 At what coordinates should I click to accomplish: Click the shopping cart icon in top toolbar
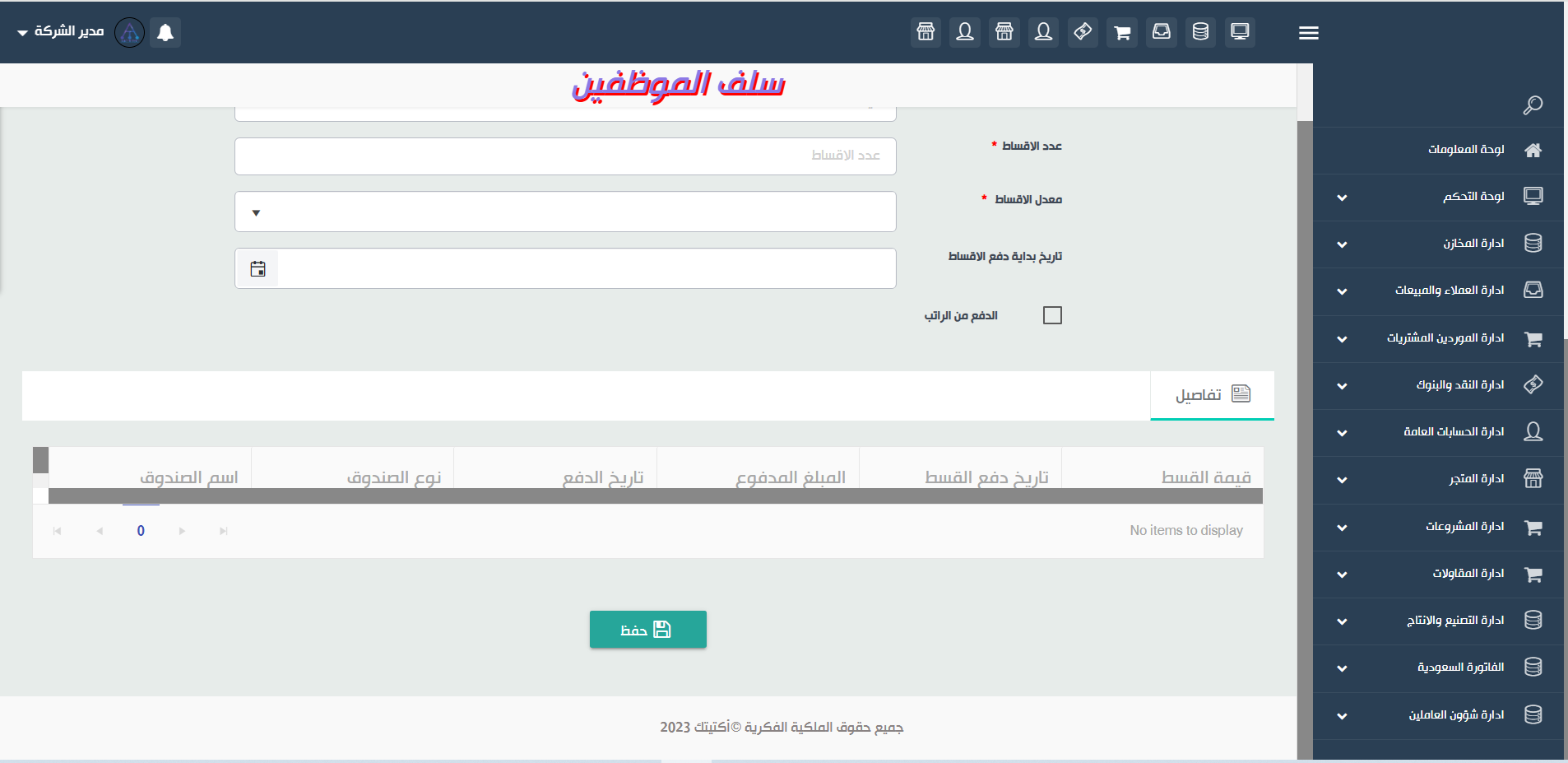tap(1122, 32)
